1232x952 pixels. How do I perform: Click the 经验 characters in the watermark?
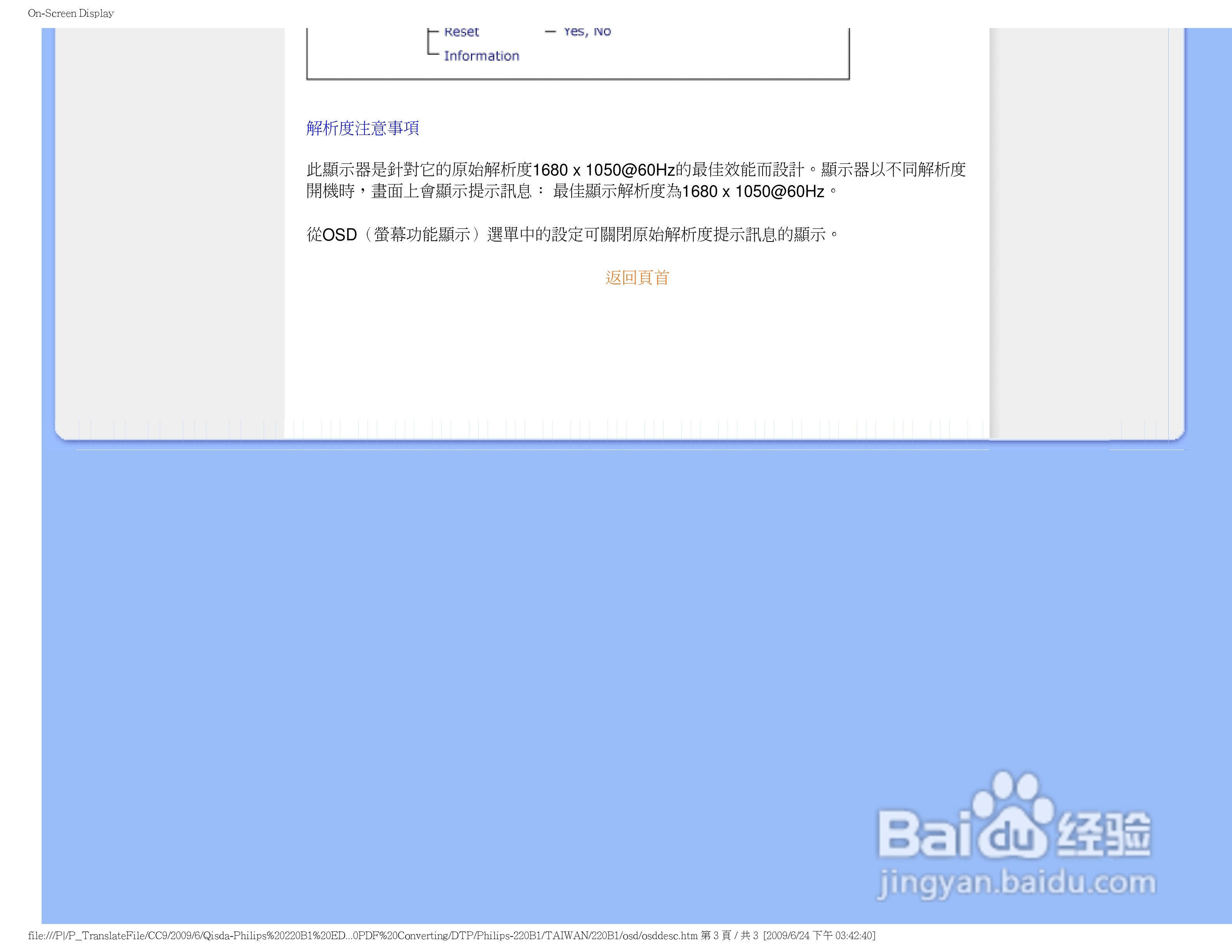(1104, 835)
